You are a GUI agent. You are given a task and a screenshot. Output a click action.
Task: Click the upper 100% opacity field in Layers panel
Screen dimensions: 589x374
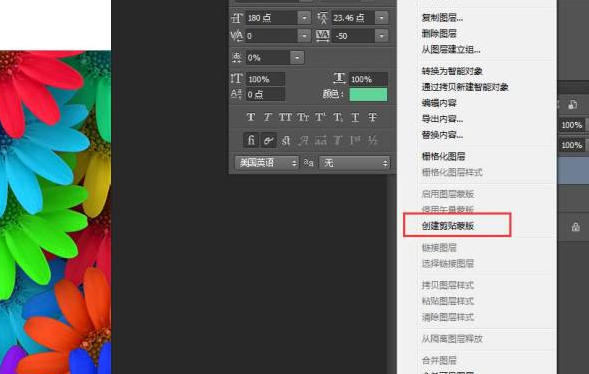tap(572, 125)
